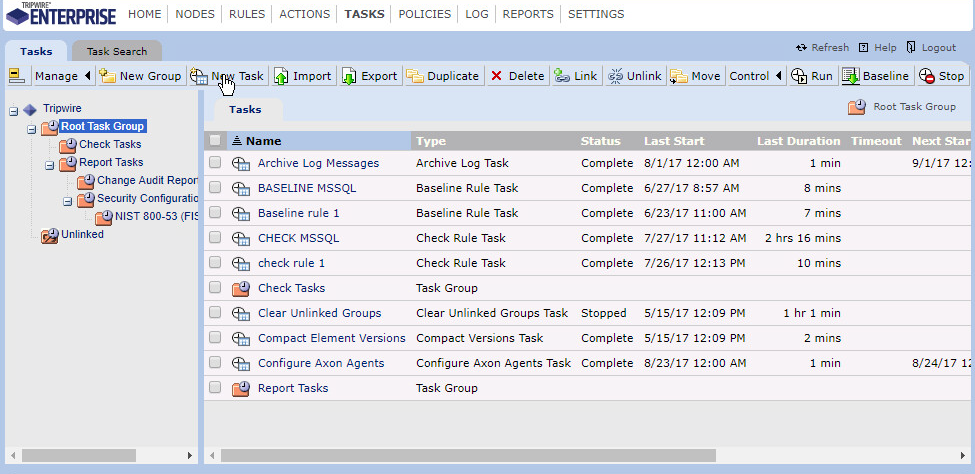Click the Stop task icon
The height and width of the screenshot is (474, 975).
click(927, 76)
